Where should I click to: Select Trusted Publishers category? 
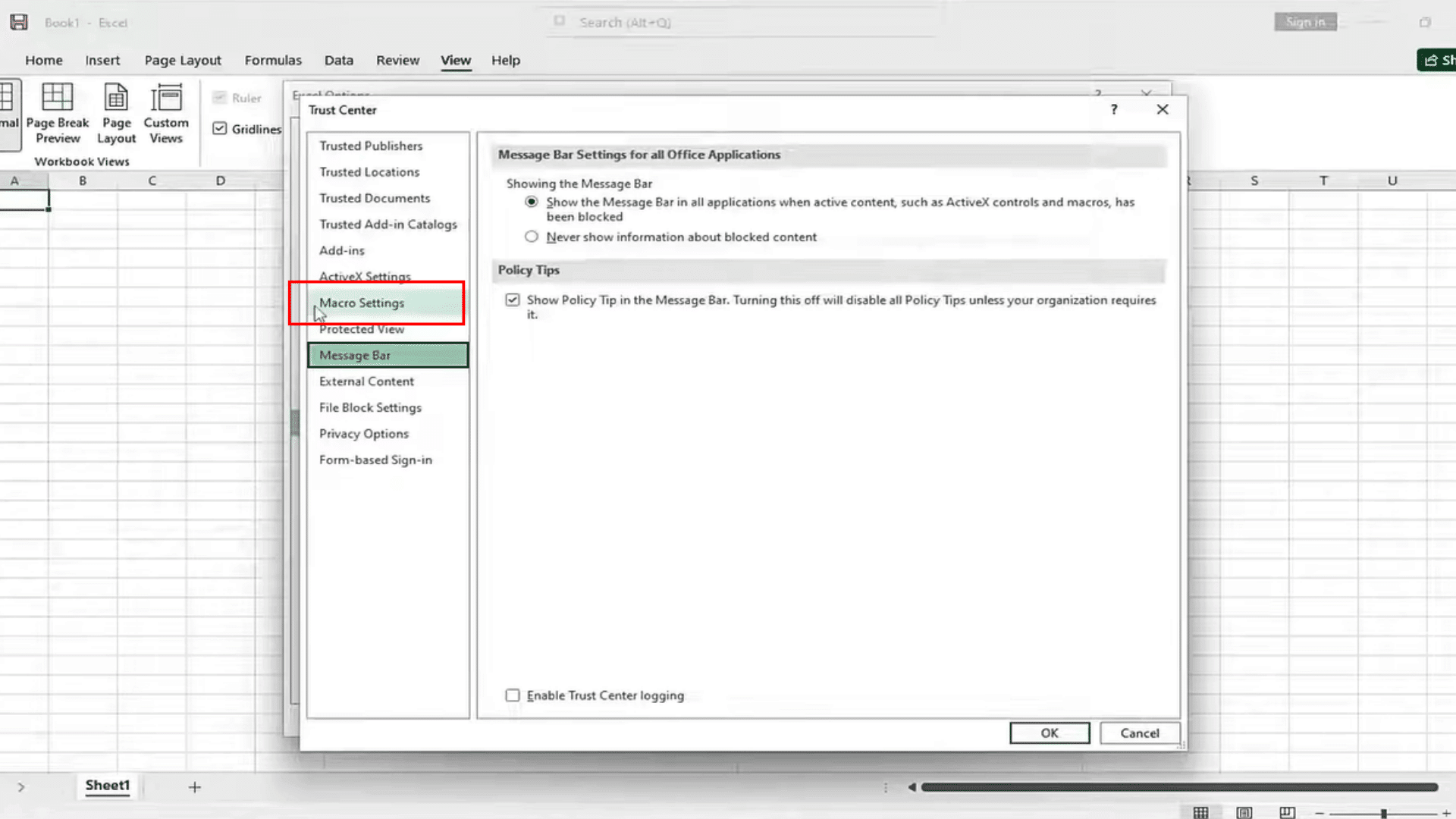pyautogui.click(x=388, y=146)
